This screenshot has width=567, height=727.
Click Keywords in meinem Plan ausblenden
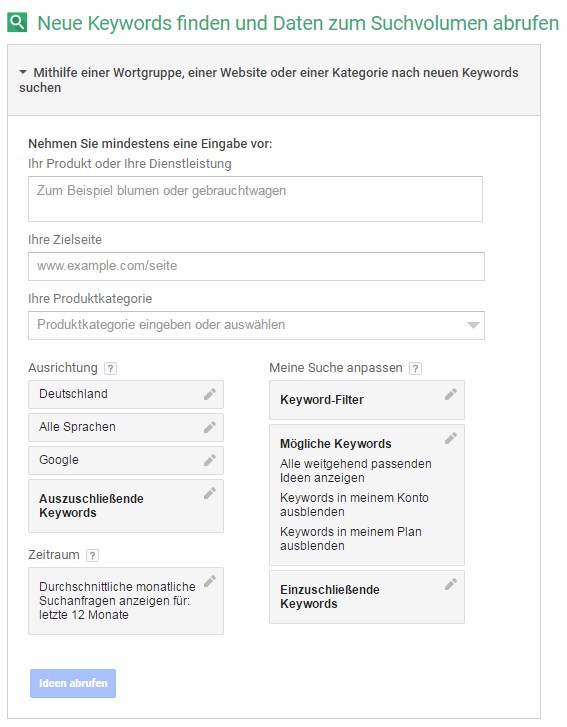[351, 538]
